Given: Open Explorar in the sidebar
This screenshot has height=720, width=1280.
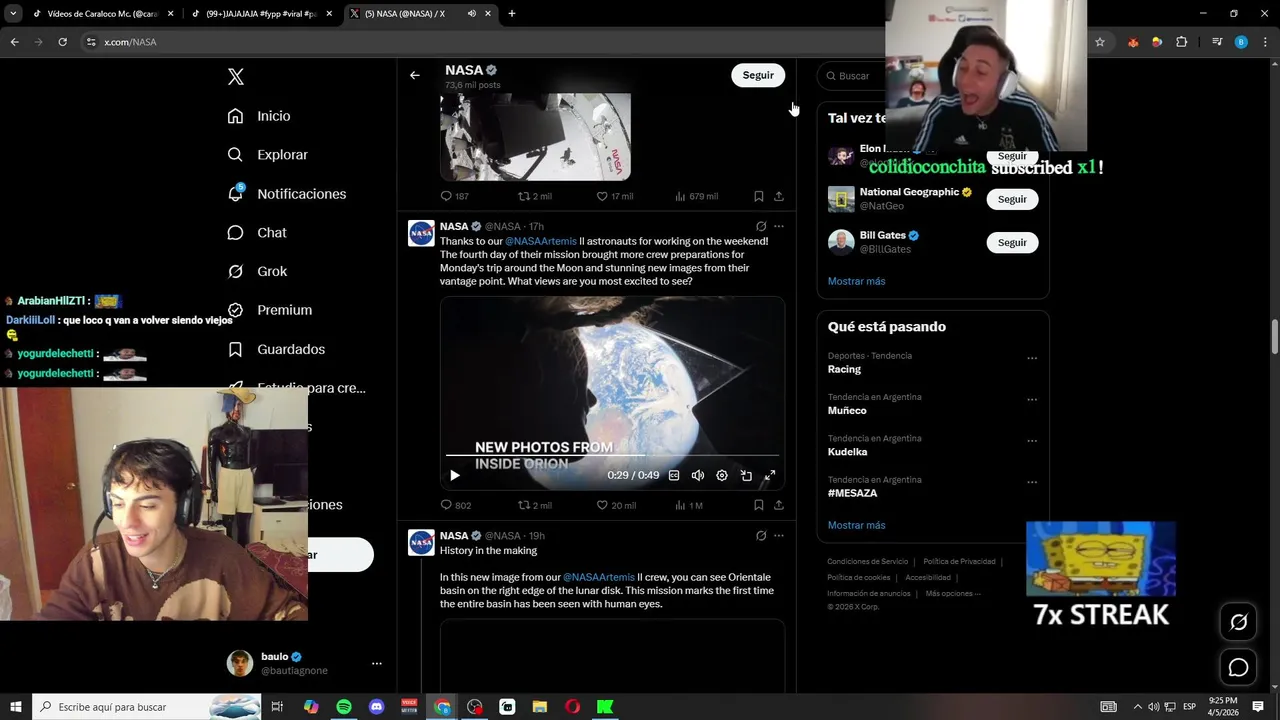Looking at the screenshot, I should click(268, 155).
